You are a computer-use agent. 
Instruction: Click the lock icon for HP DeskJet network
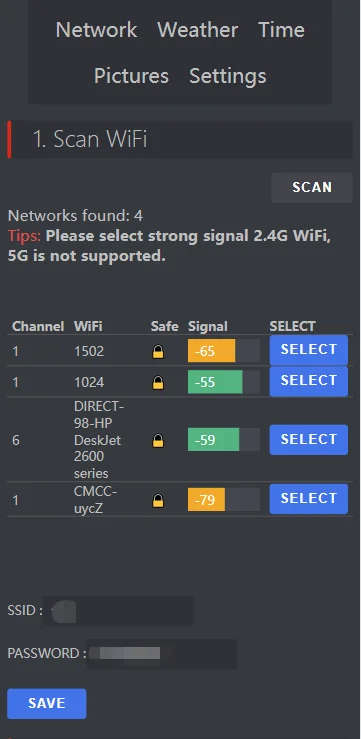click(158, 441)
